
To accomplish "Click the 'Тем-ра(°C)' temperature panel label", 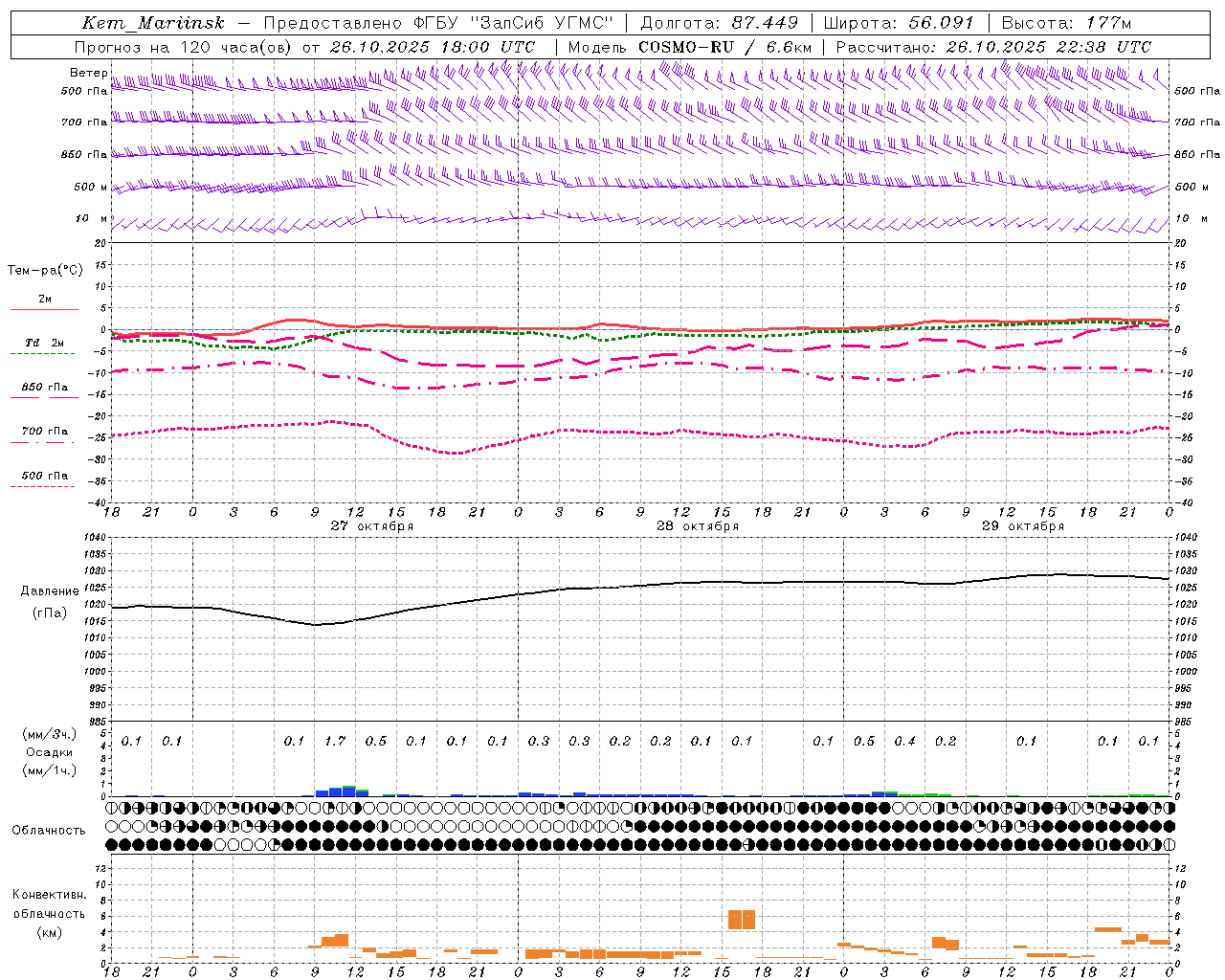I will click(45, 271).
